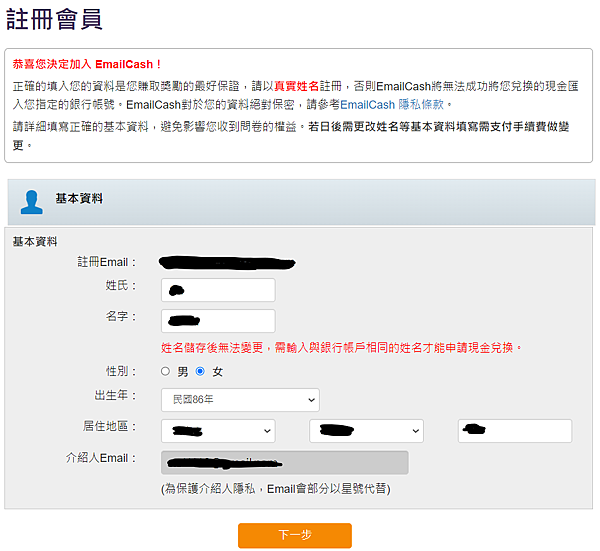
Task: Open the first 居住地區 city dropdown
Action: (x=218, y=431)
